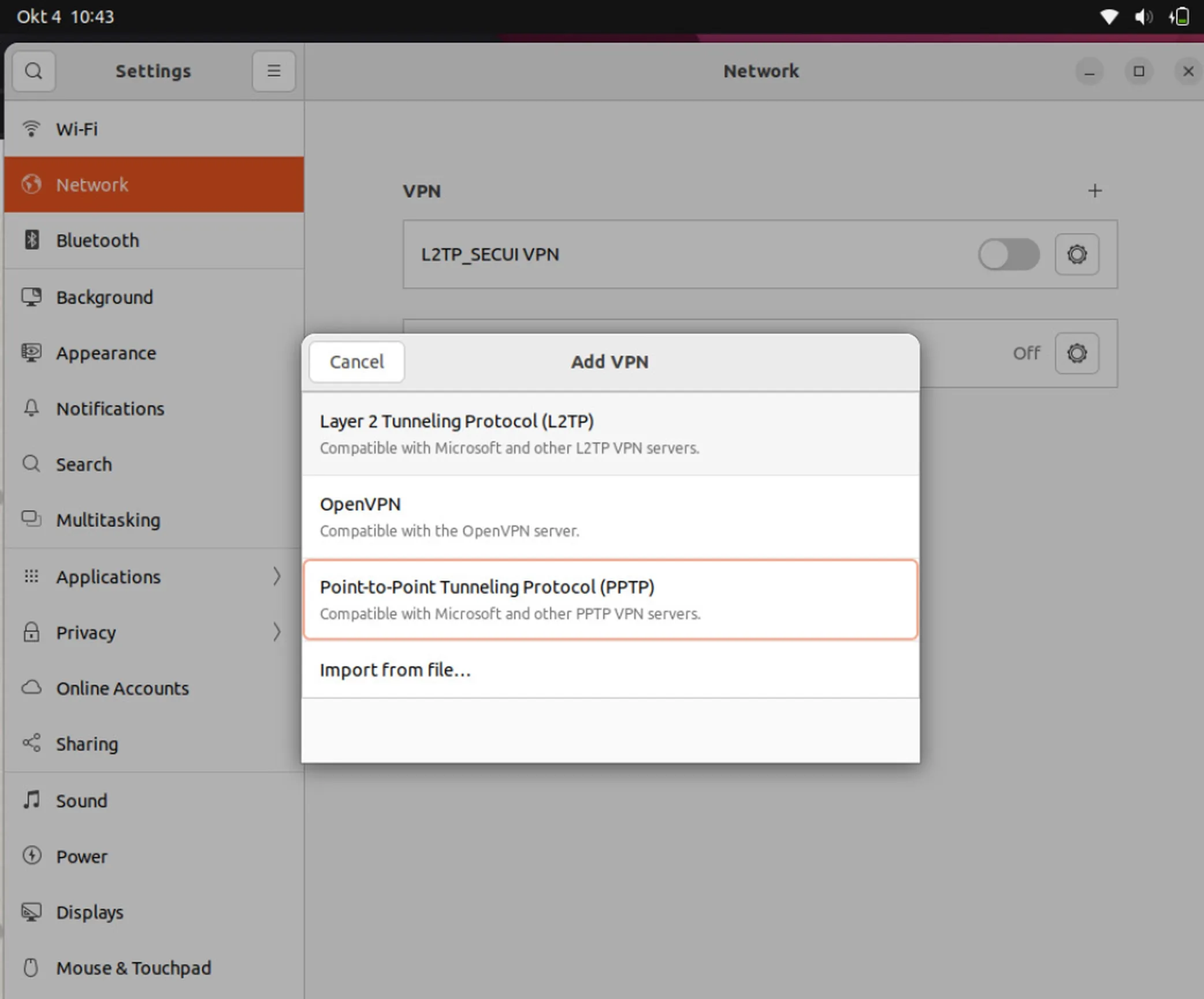Click the Sharing icon in sidebar

point(31,743)
